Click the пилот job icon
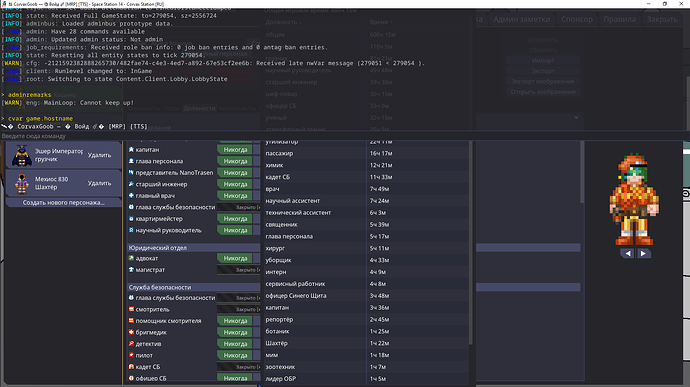 (x=131, y=355)
